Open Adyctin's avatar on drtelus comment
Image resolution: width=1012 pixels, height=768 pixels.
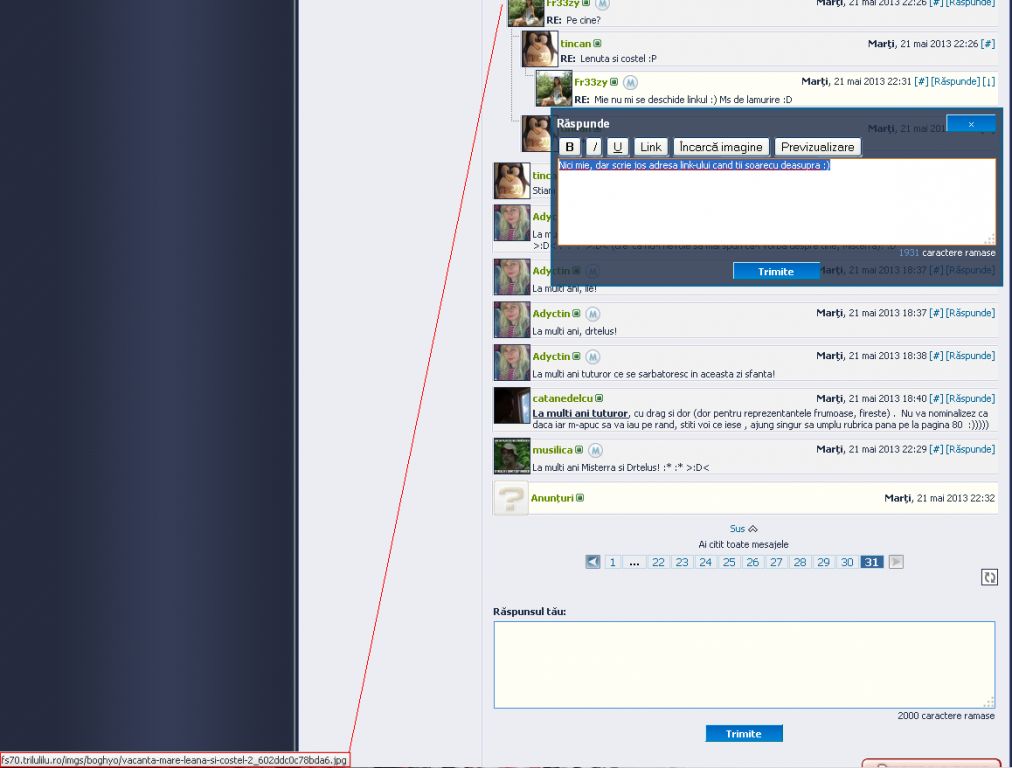point(512,320)
